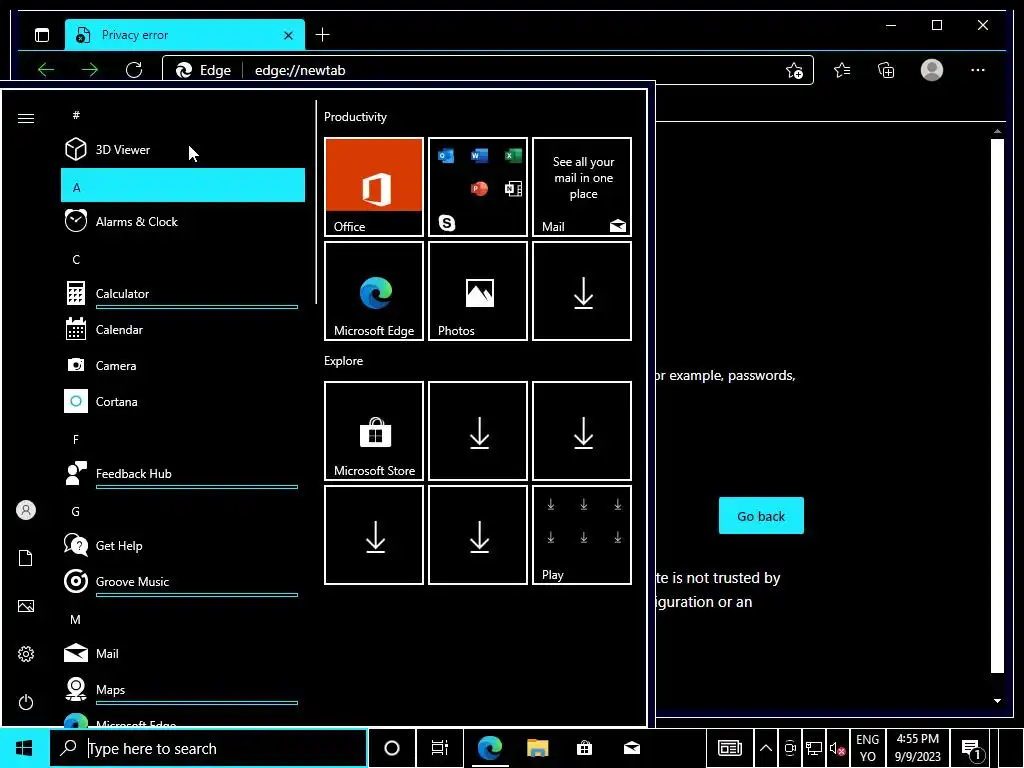Open the user account icon in Start sidebar

(x=26, y=510)
